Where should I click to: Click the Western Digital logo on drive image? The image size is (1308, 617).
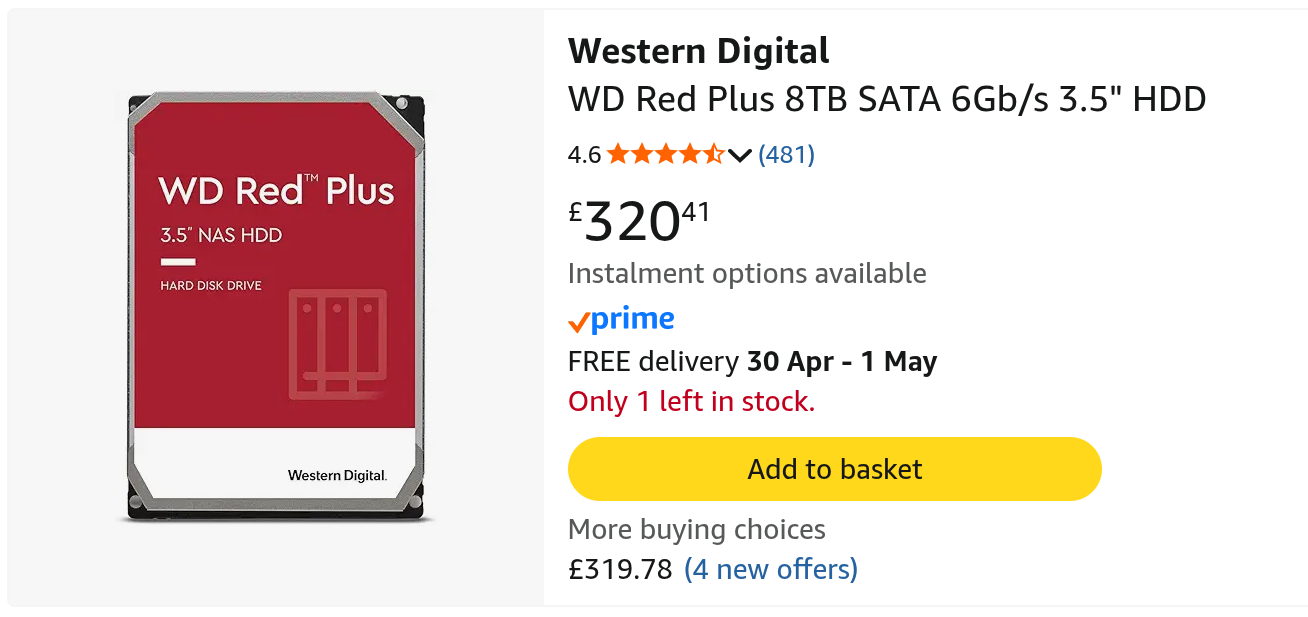[x=337, y=475]
